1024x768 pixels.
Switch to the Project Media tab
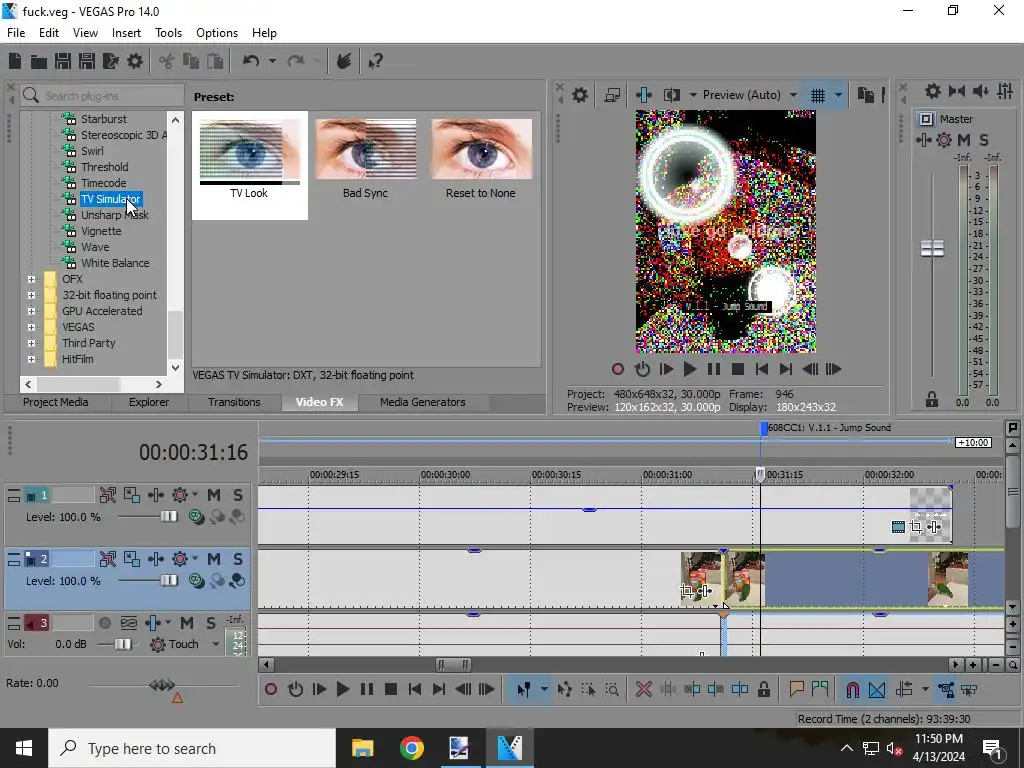(x=56, y=402)
